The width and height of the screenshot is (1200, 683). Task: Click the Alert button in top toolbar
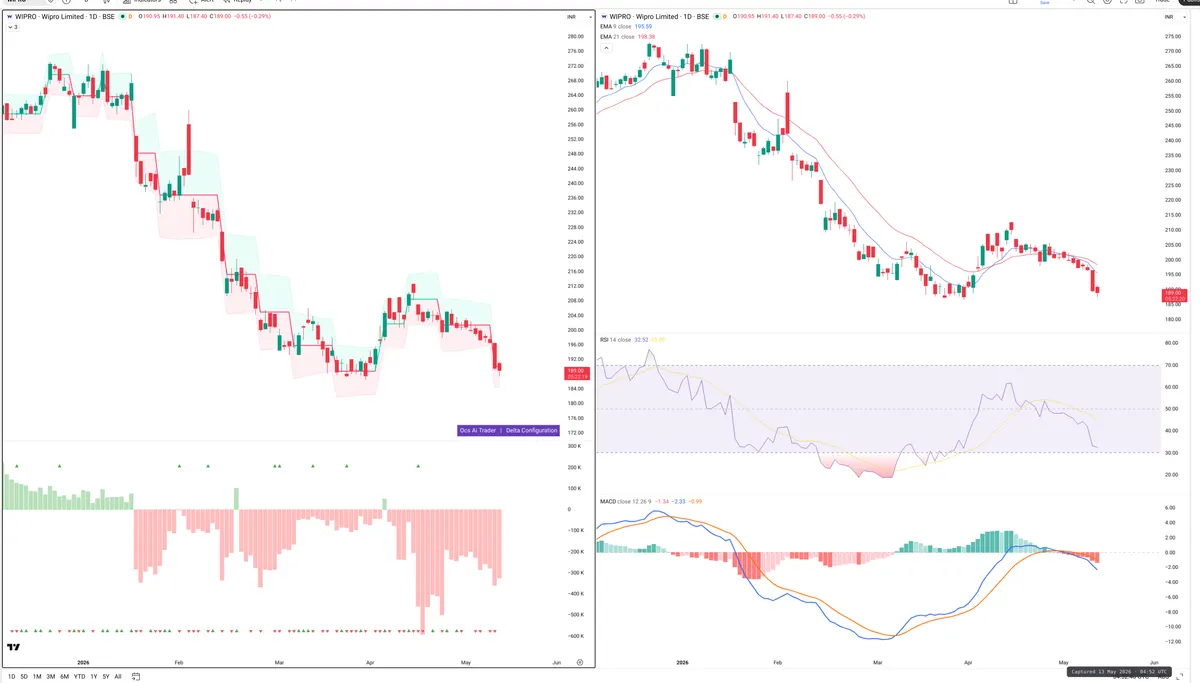tap(201, 2)
